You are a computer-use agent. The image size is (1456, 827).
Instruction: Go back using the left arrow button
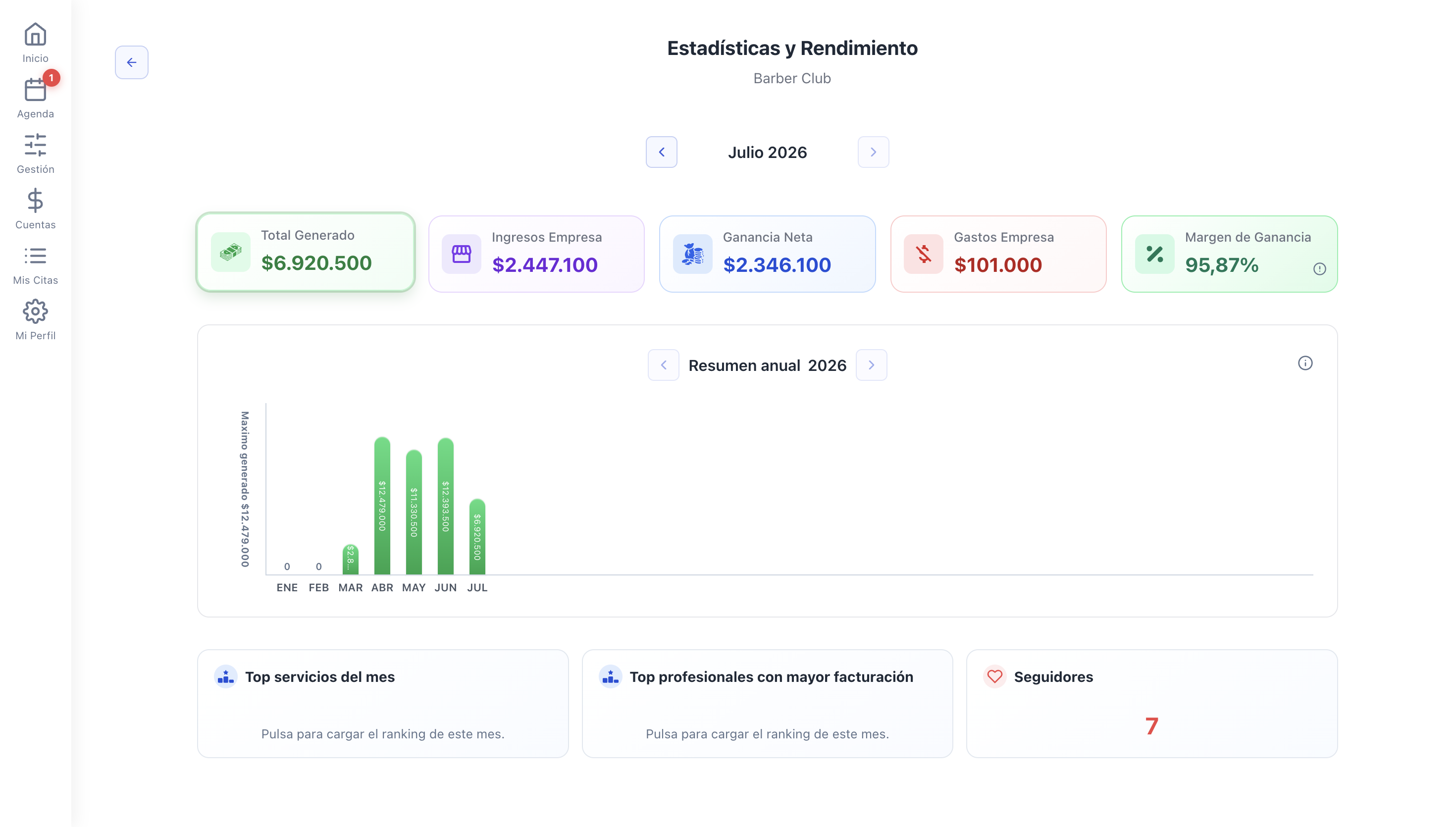pos(132,62)
